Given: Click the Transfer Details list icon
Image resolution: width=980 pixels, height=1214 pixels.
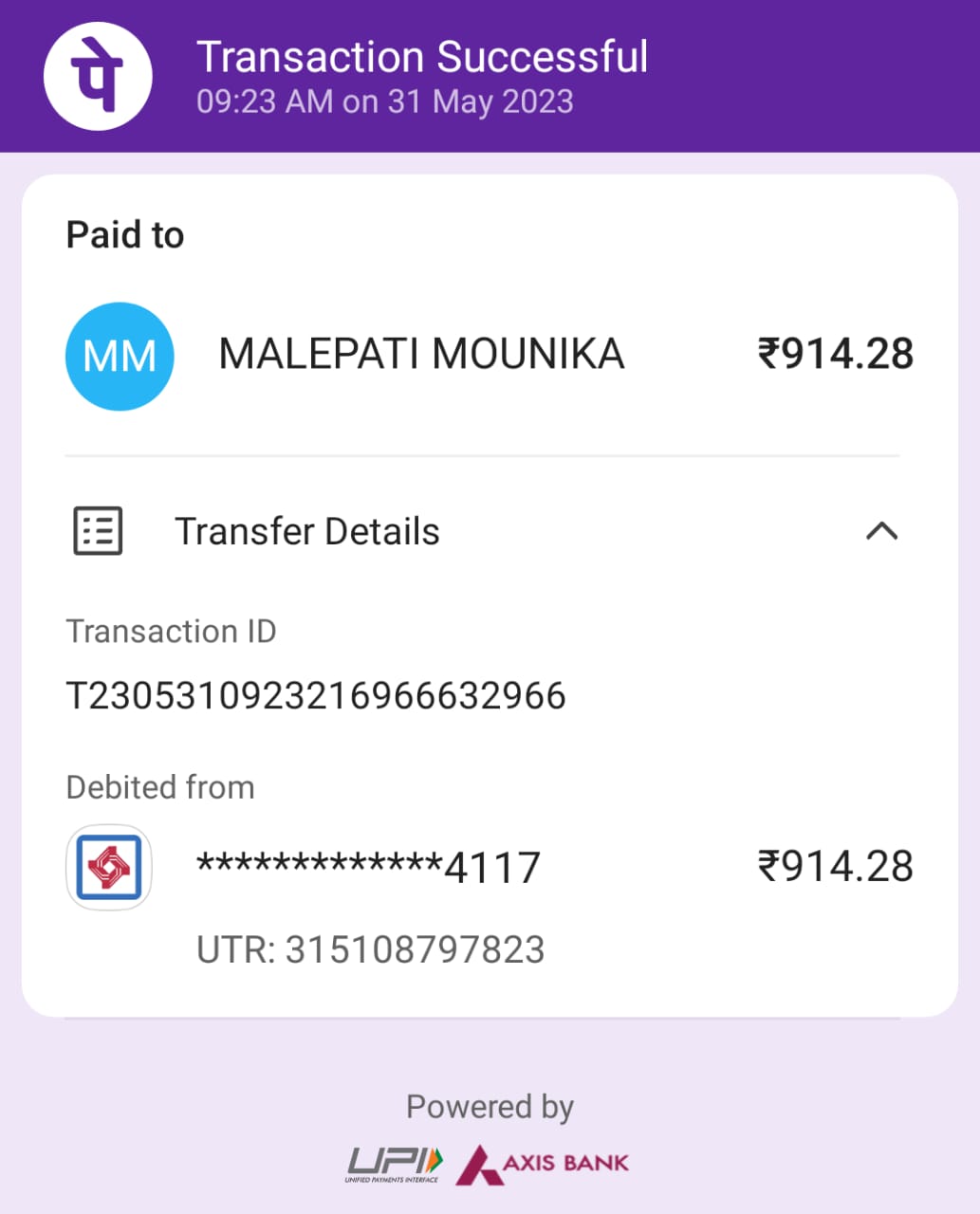Looking at the screenshot, I should coord(99,531).
